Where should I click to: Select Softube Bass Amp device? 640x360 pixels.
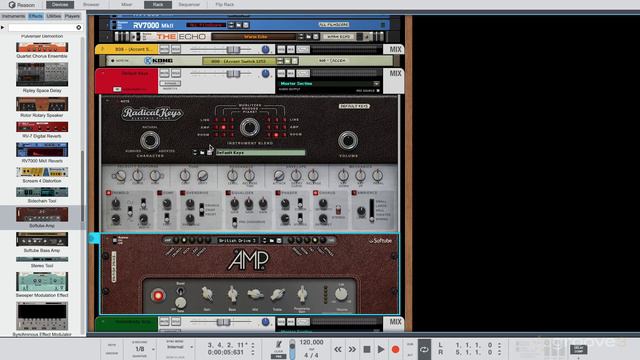(x=42, y=242)
